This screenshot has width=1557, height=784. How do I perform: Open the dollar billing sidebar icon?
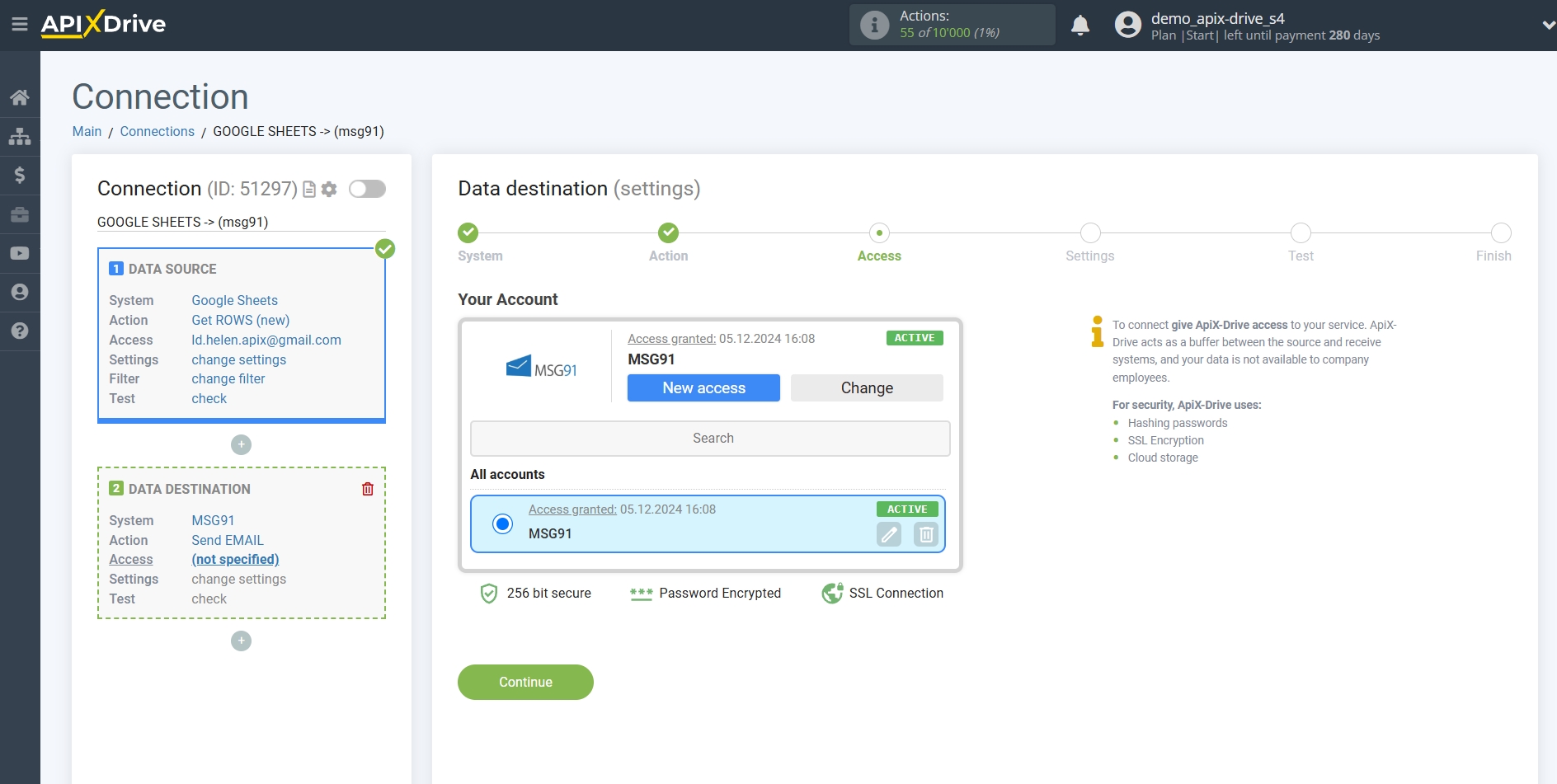(x=20, y=175)
